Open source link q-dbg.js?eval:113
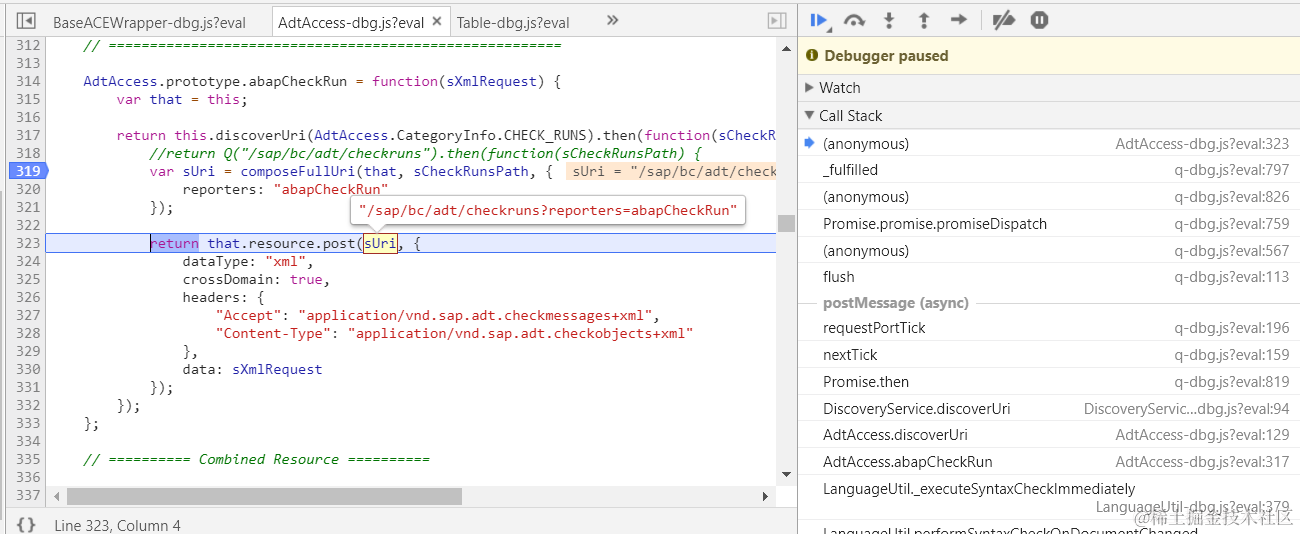This screenshot has height=534, width=1300. (x=1231, y=277)
